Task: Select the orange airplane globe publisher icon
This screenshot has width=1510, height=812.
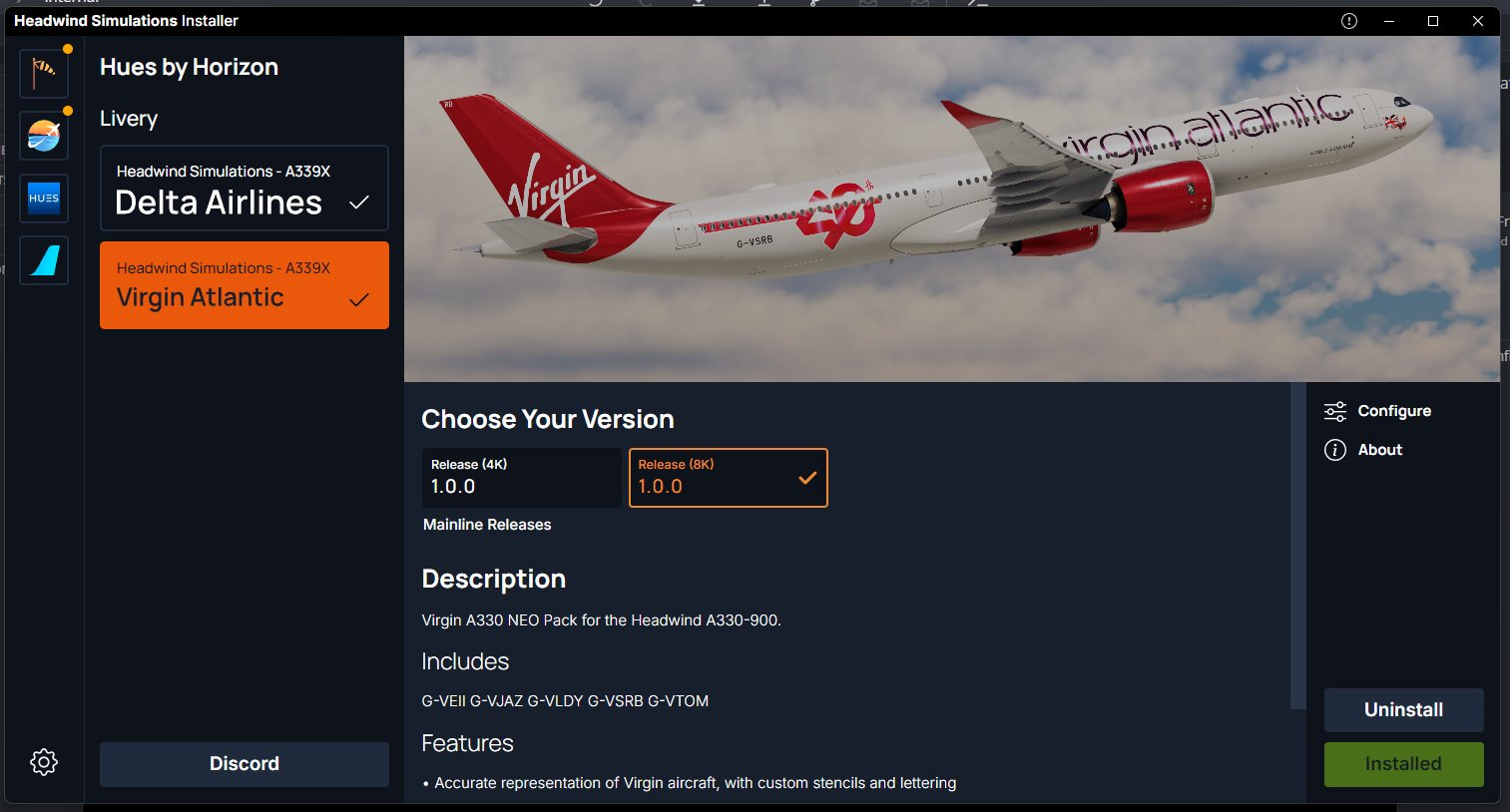Action: 44,135
